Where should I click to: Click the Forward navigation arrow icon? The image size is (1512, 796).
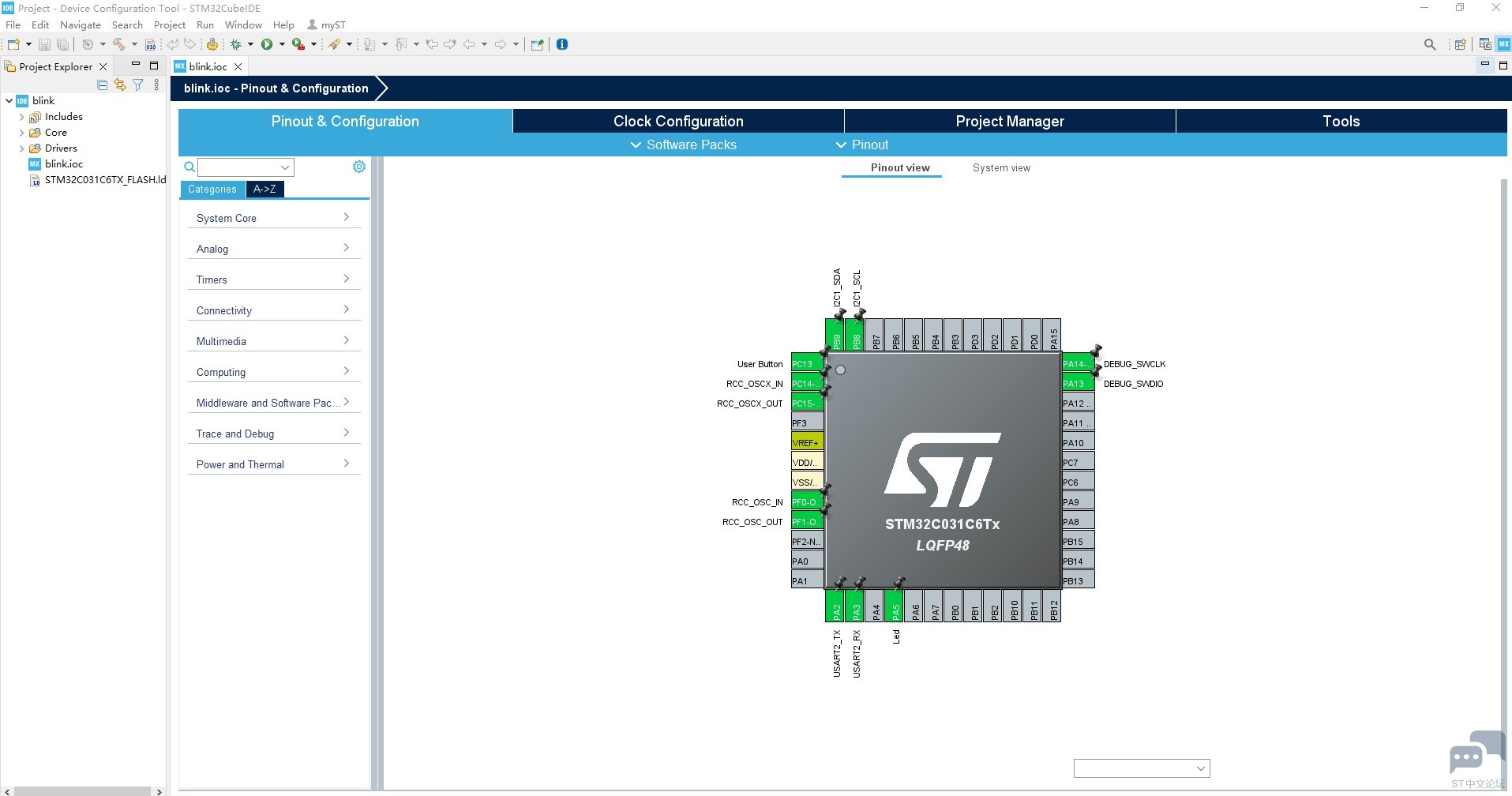[x=501, y=44]
